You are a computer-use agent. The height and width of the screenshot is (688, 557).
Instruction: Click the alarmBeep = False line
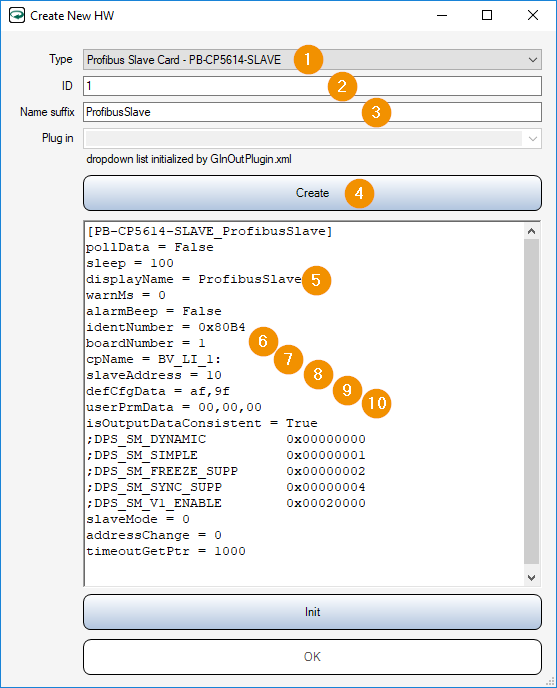[x=154, y=312]
